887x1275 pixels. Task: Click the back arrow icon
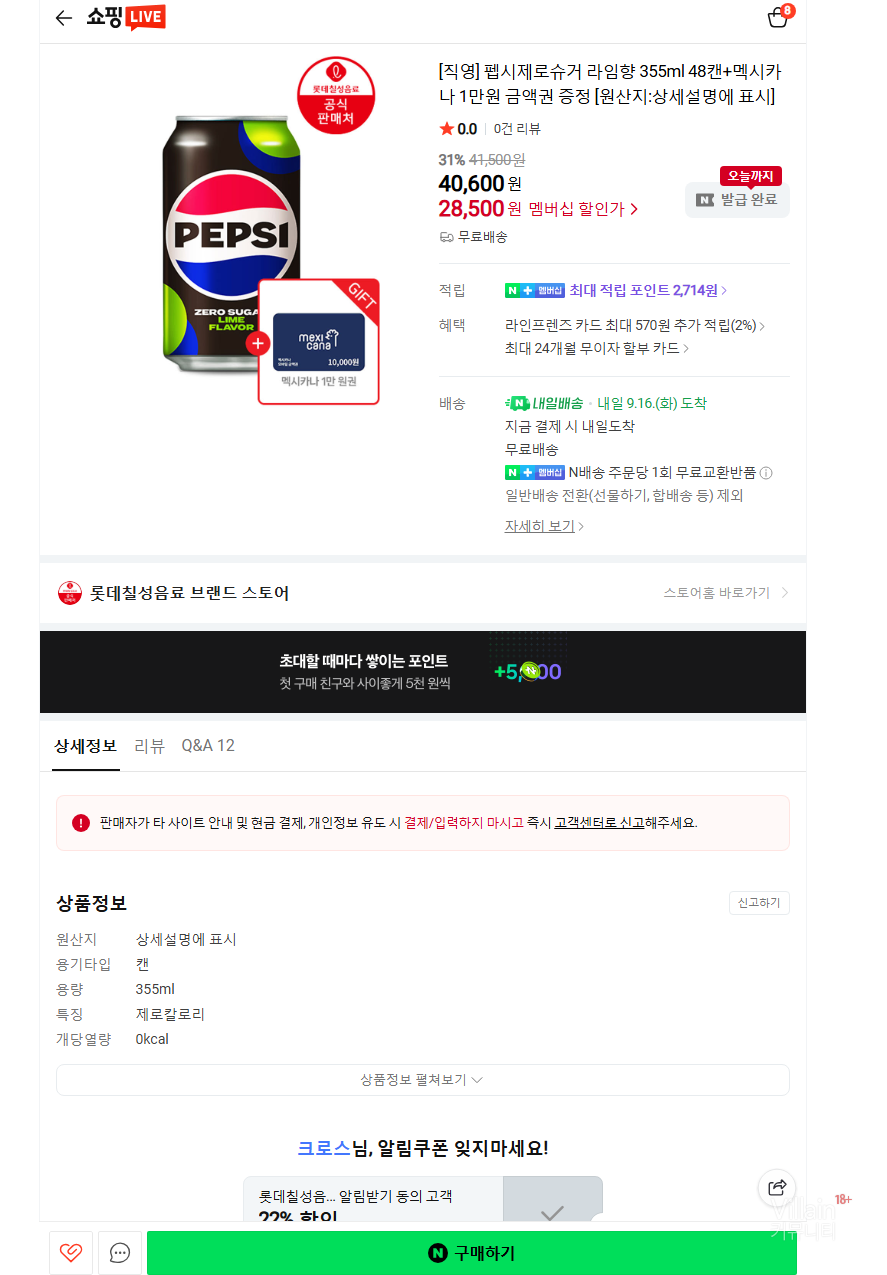[x=64, y=18]
